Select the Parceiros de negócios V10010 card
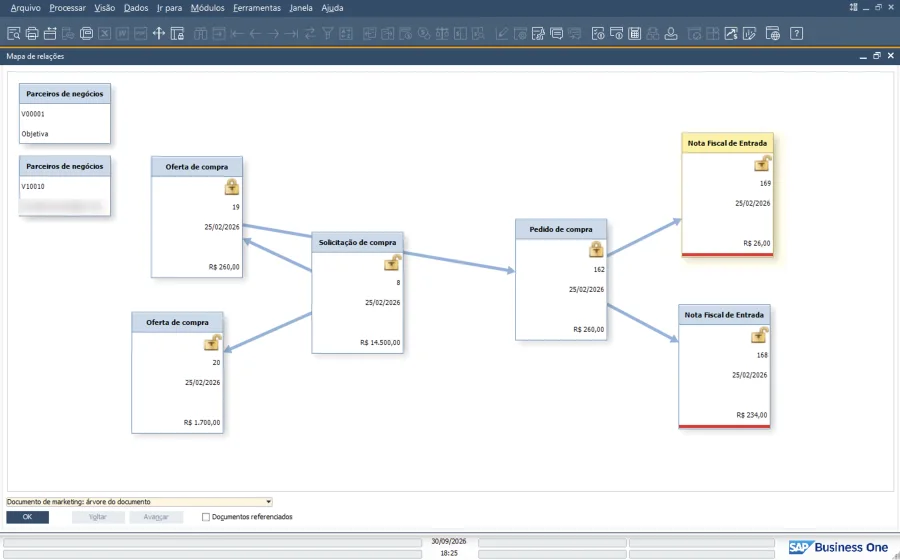The width and height of the screenshot is (900, 560). click(65, 186)
